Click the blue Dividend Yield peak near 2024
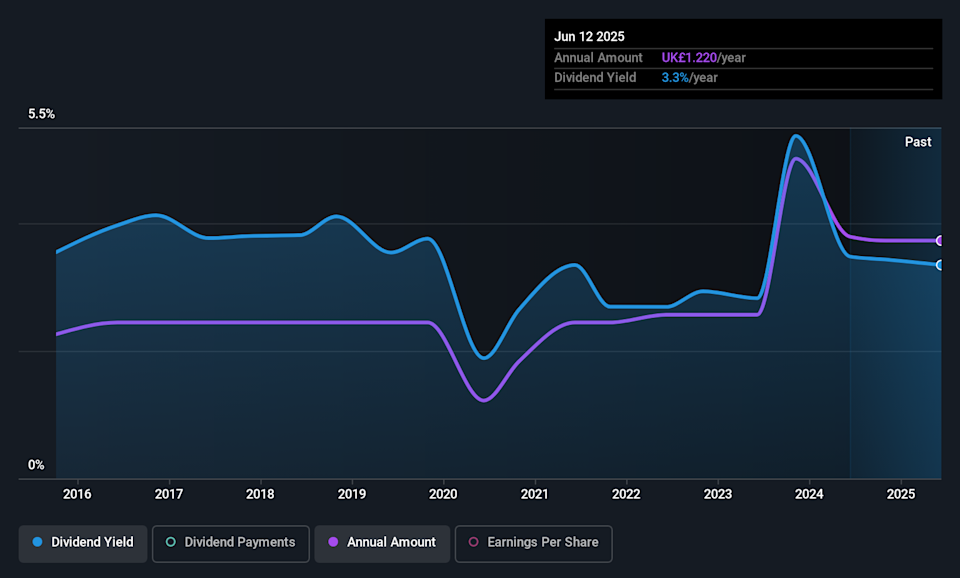 (x=795, y=136)
